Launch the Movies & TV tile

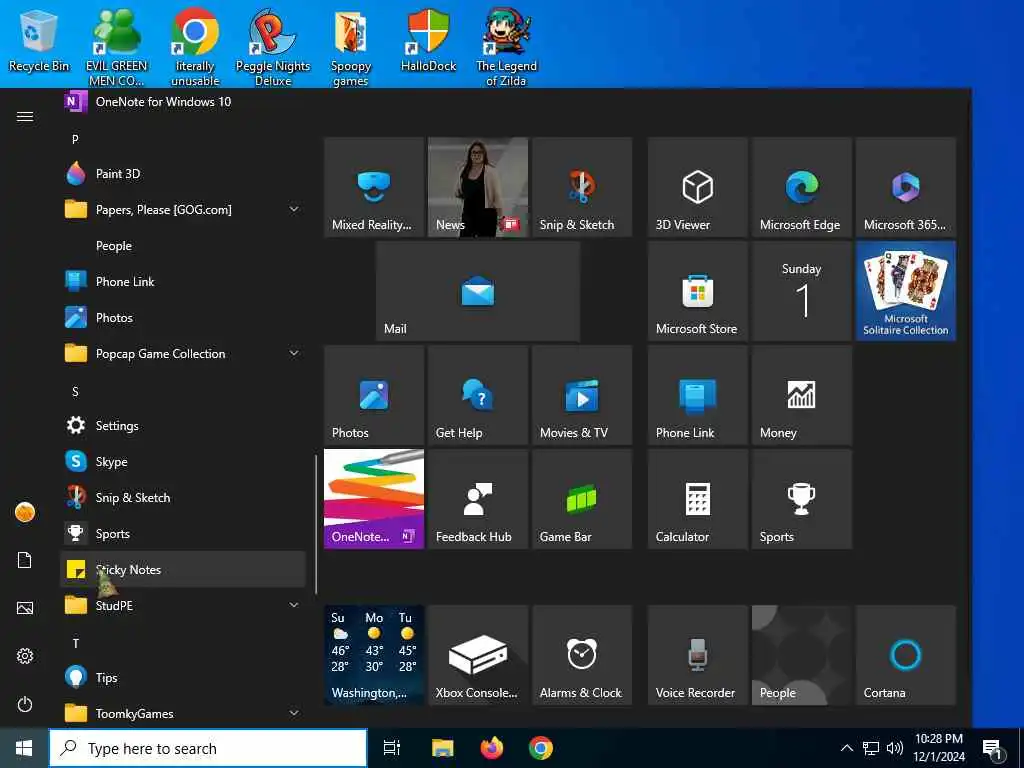(x=582, y=395)
